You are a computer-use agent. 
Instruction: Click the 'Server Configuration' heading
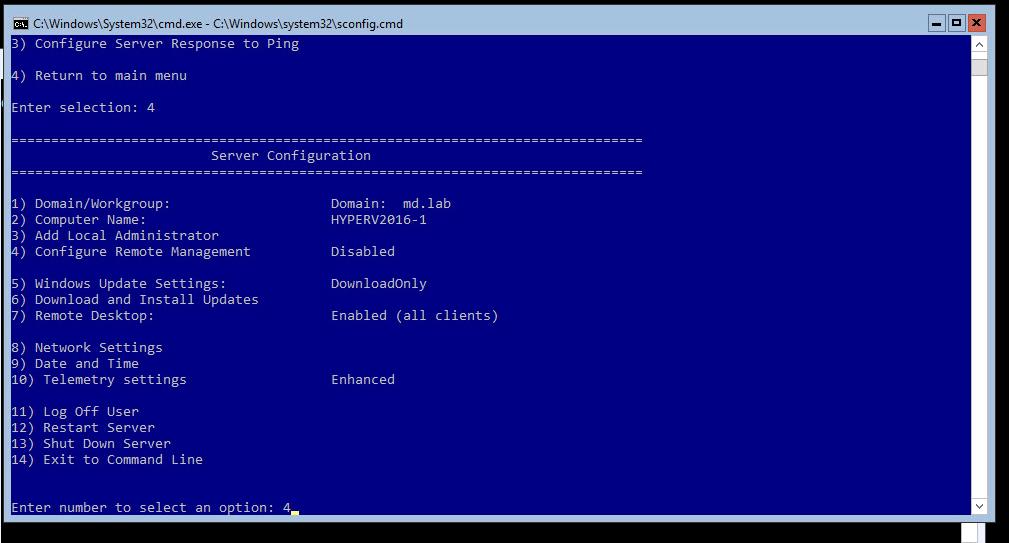pos(291,156)
